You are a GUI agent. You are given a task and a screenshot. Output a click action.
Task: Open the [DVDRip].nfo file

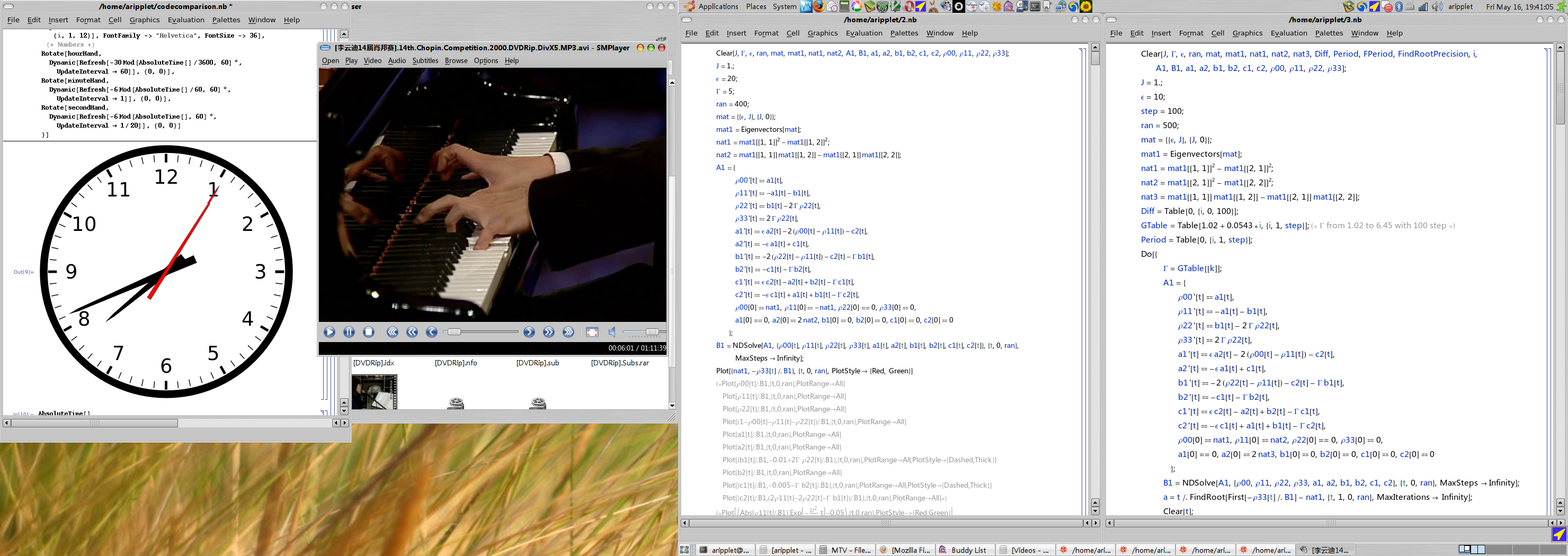(x=456, y=363)
